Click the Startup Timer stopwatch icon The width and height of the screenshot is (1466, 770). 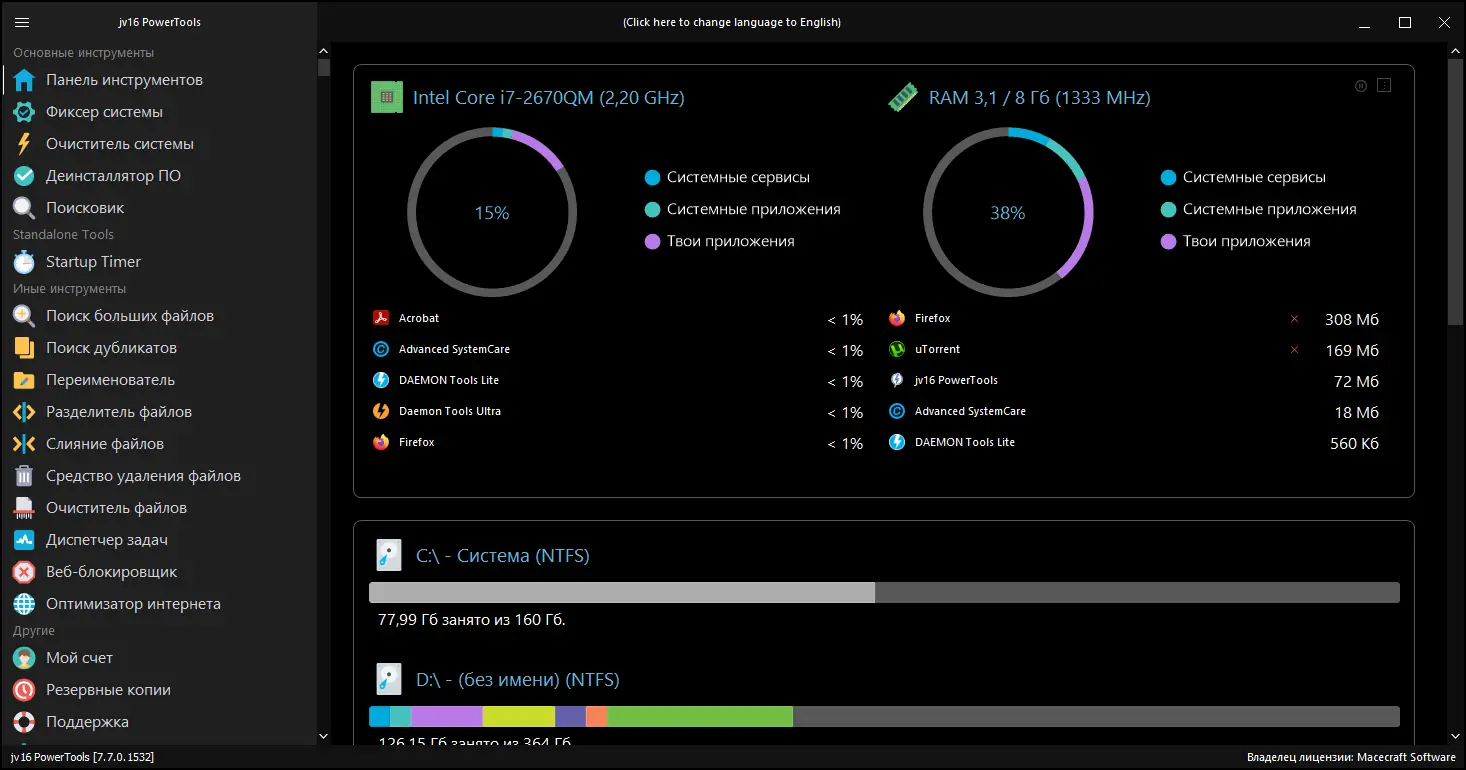(x=24, y=262)
